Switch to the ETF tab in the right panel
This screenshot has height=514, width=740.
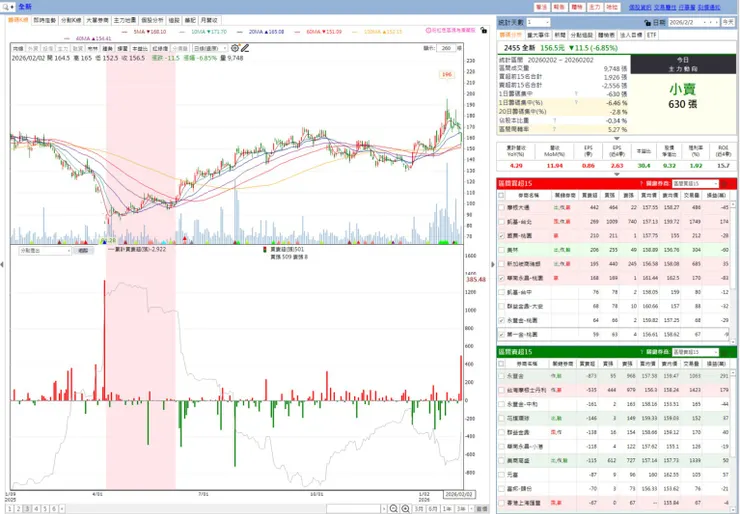tap(651, 35)
